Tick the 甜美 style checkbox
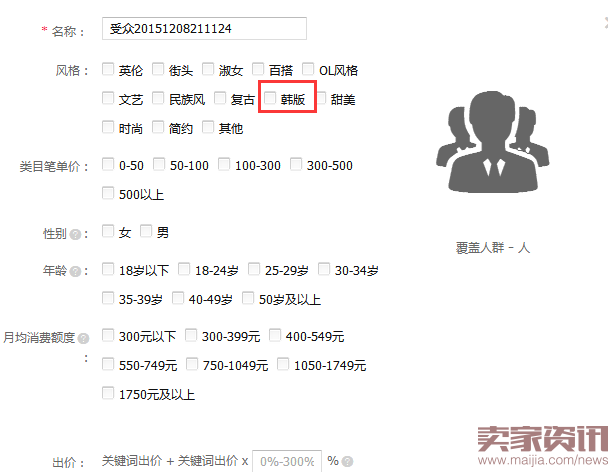Viewport: 608px width, 472px height. coord(320,98)
